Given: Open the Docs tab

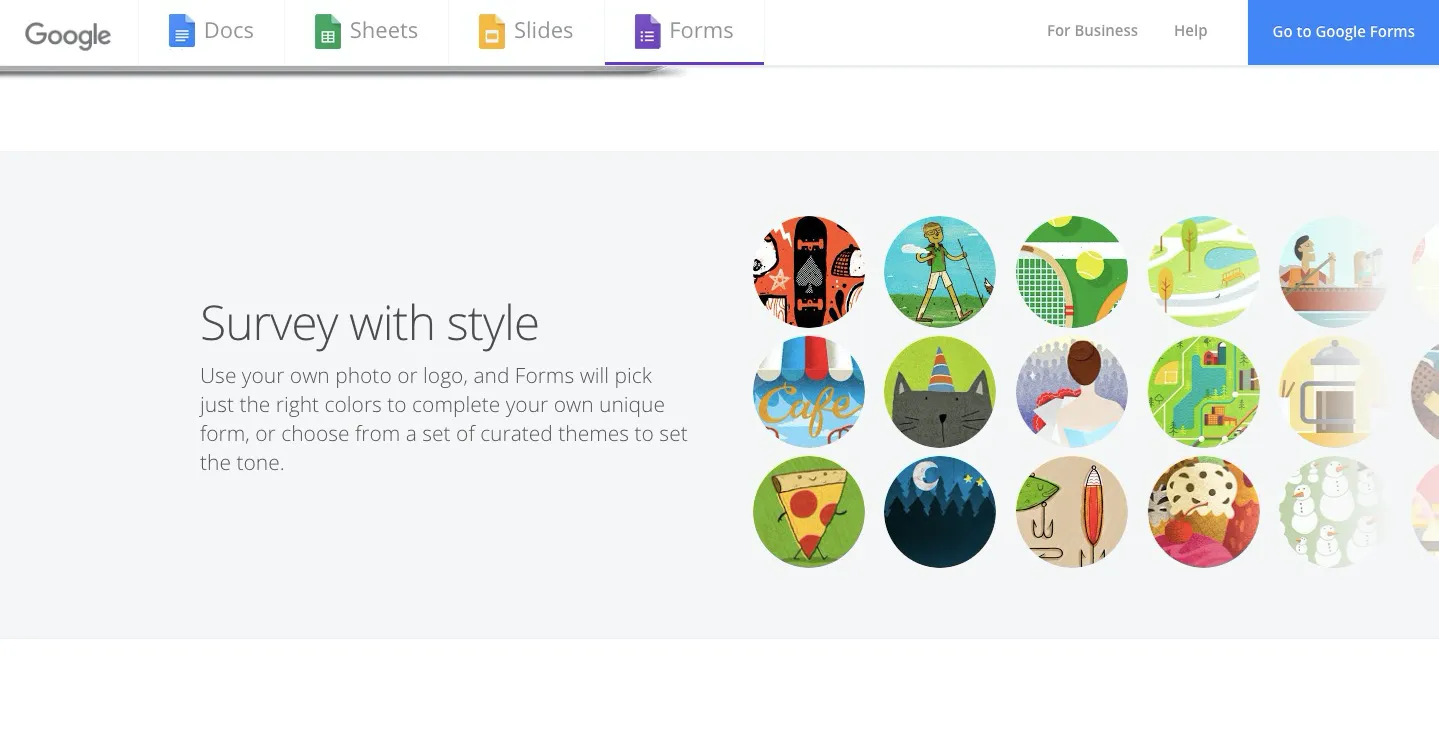Looking at the screenshot, I should (x=211, y=32).
